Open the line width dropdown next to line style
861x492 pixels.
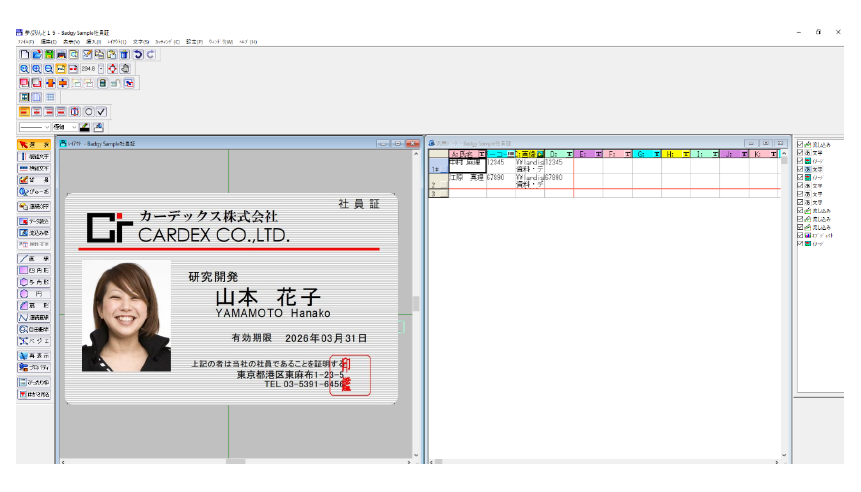click(65, 127)
